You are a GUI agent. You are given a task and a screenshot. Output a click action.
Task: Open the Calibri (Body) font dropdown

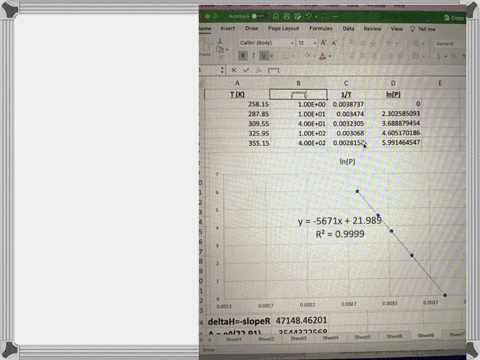click(267, 43)
